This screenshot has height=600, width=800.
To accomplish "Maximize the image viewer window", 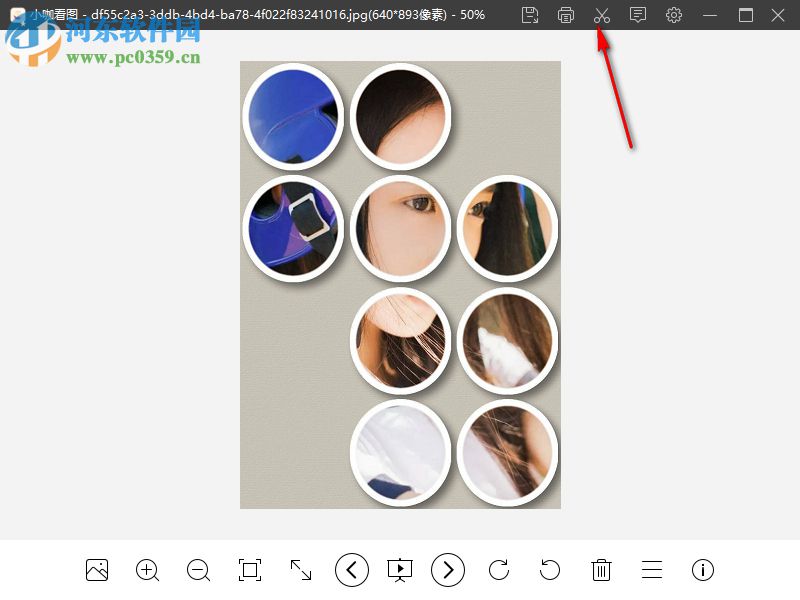I will click(746, 15).
